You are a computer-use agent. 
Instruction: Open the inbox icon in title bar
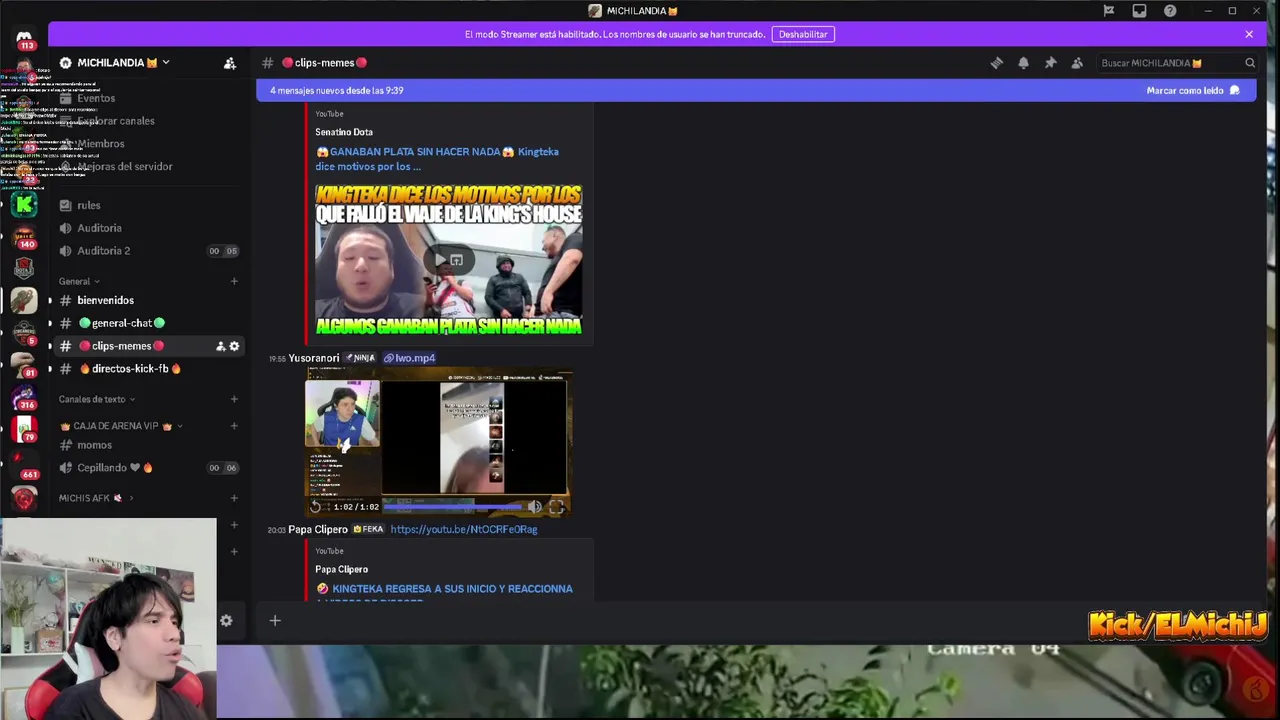1139,11
